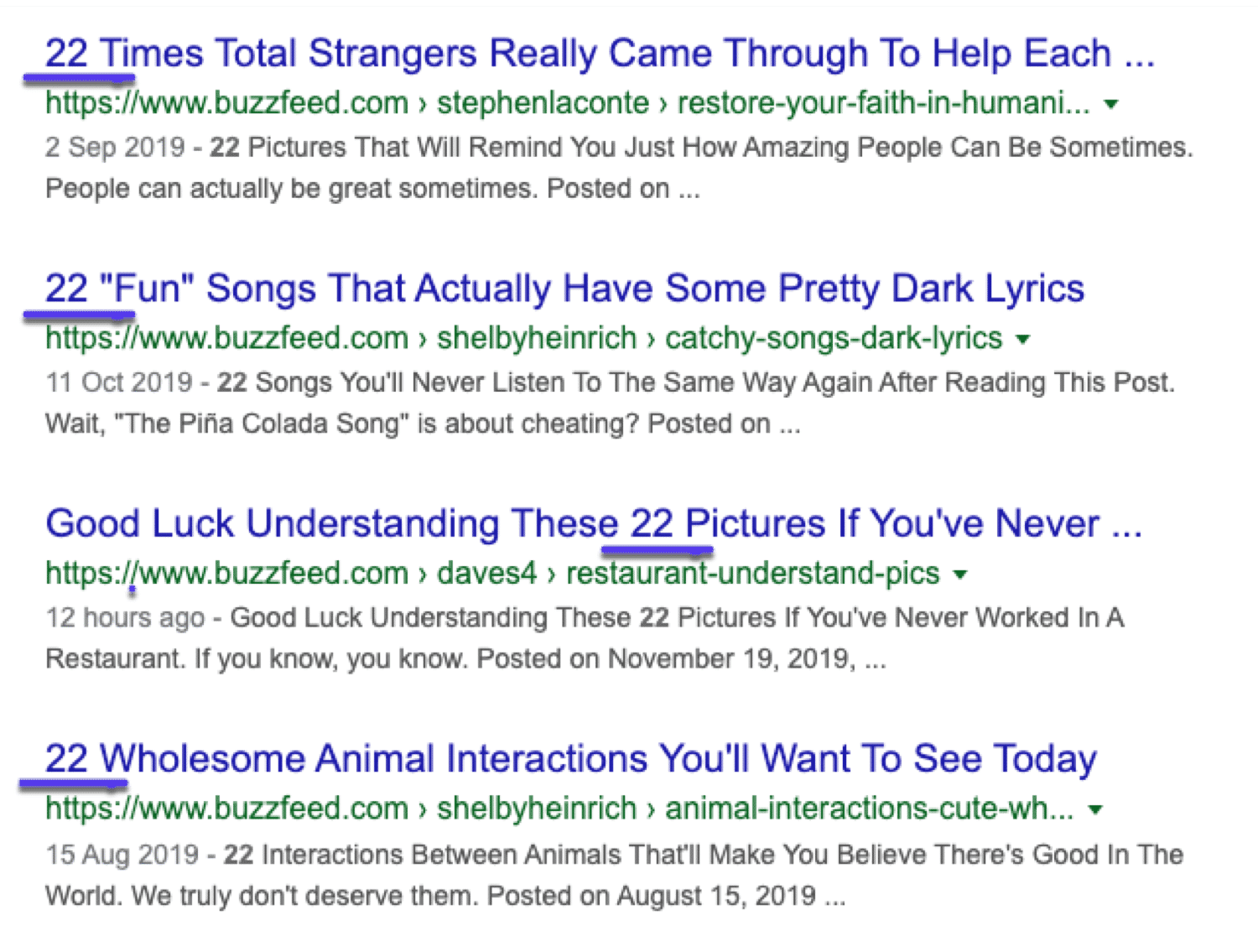Expand the dropdown arrow beside the stephenlaconte URL
This screenshot has width=1258, height=952.
1112,104
